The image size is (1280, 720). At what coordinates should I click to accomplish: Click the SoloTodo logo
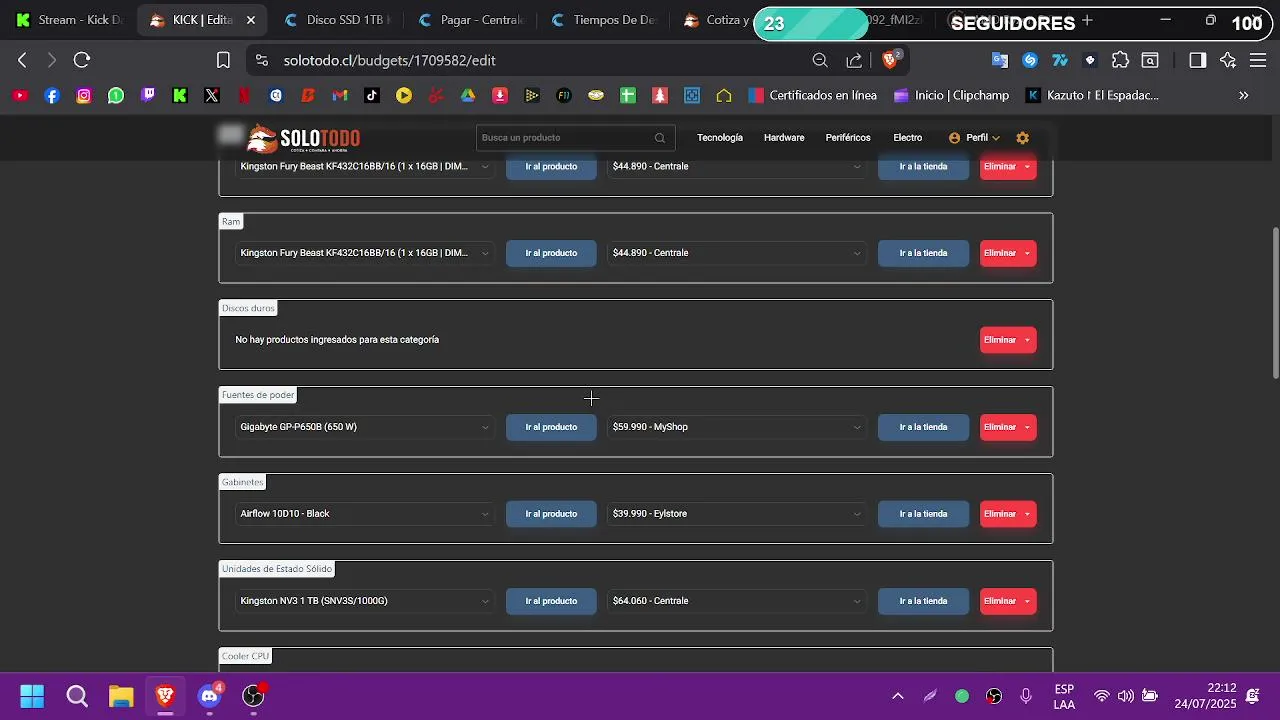304,138
